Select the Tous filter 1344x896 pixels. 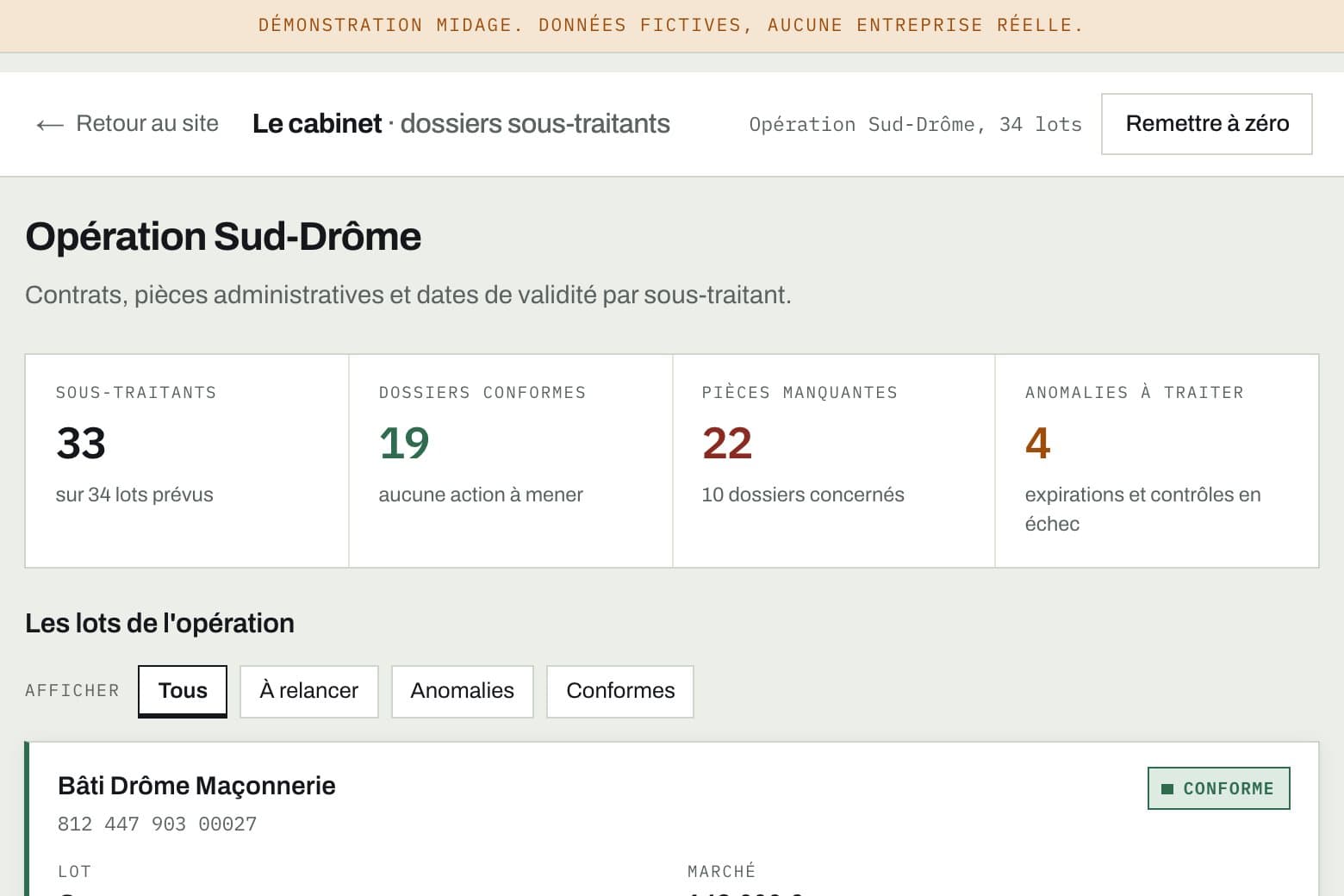[183, 691]
